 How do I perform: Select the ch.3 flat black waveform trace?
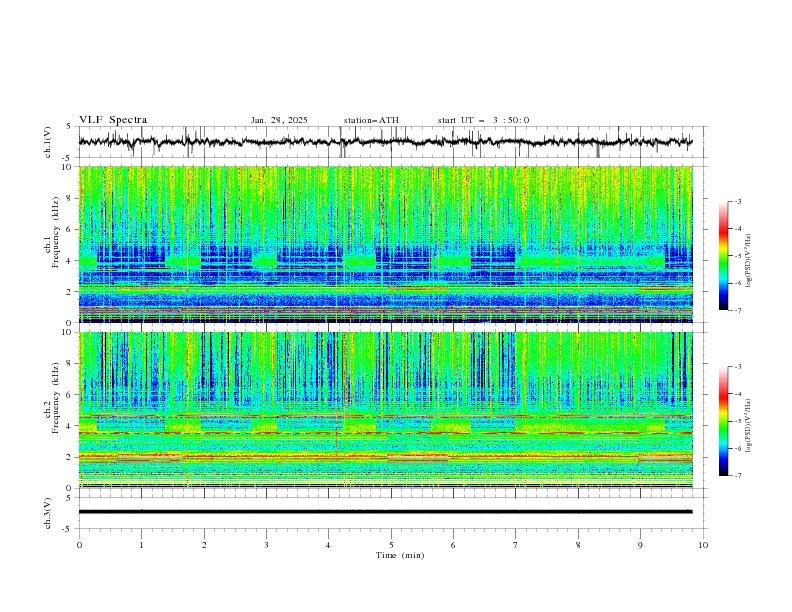click(x=385, y=512)
